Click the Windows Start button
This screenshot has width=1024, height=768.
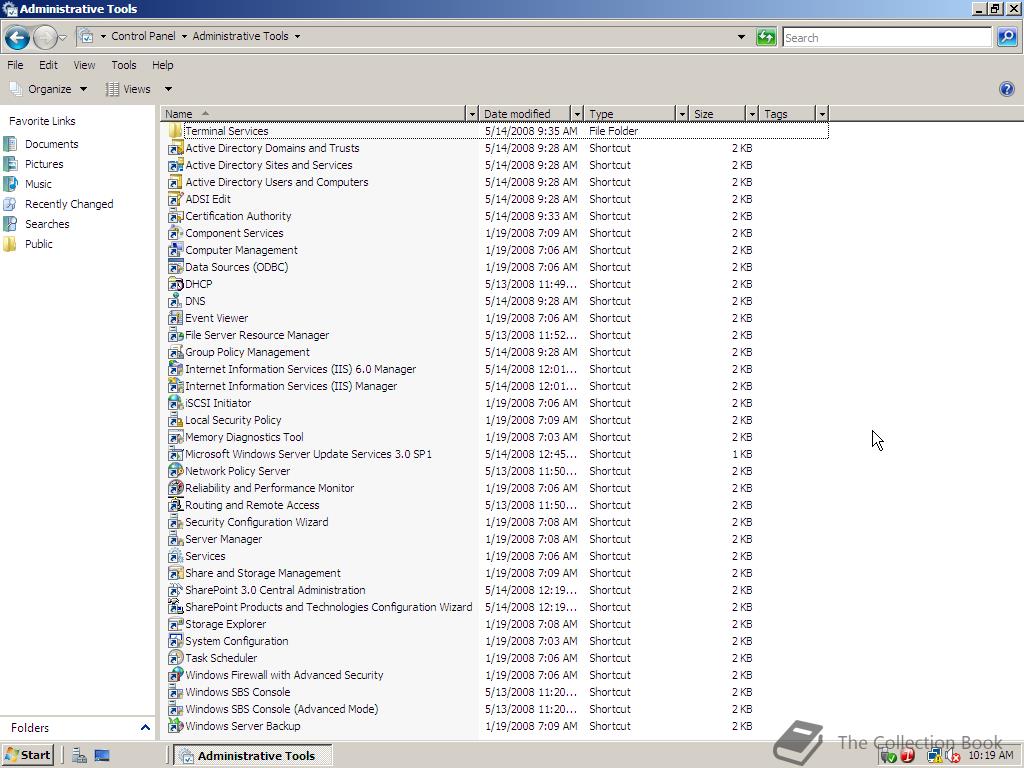coord(27,755)
